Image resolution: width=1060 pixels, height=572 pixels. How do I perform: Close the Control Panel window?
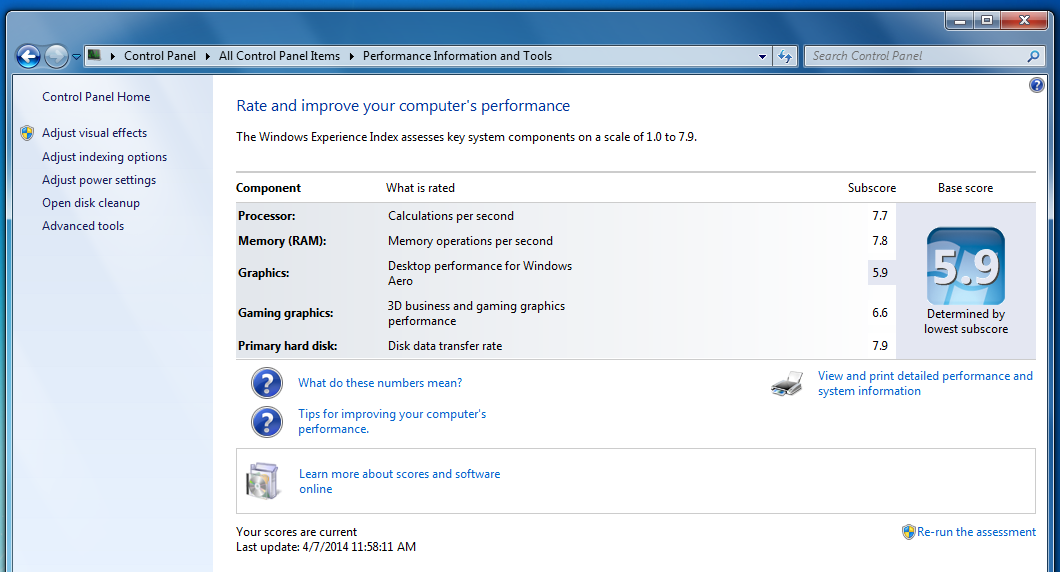pos(1024,20)
